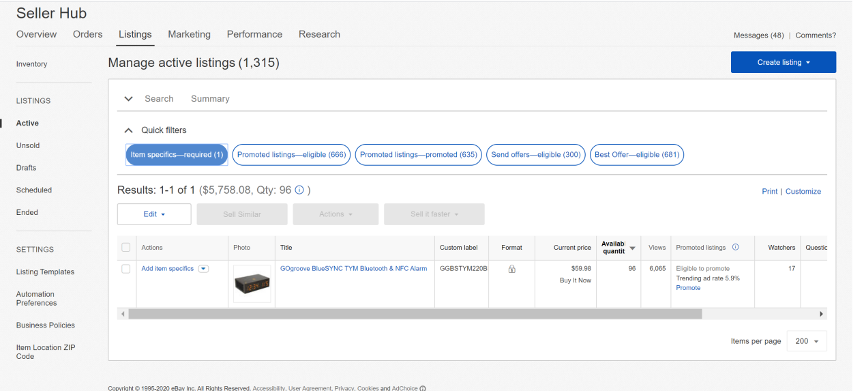The height and width of the screenshot is (391, 862).
Task: Click the Promote link in listing row
Action: pos(688,288)
